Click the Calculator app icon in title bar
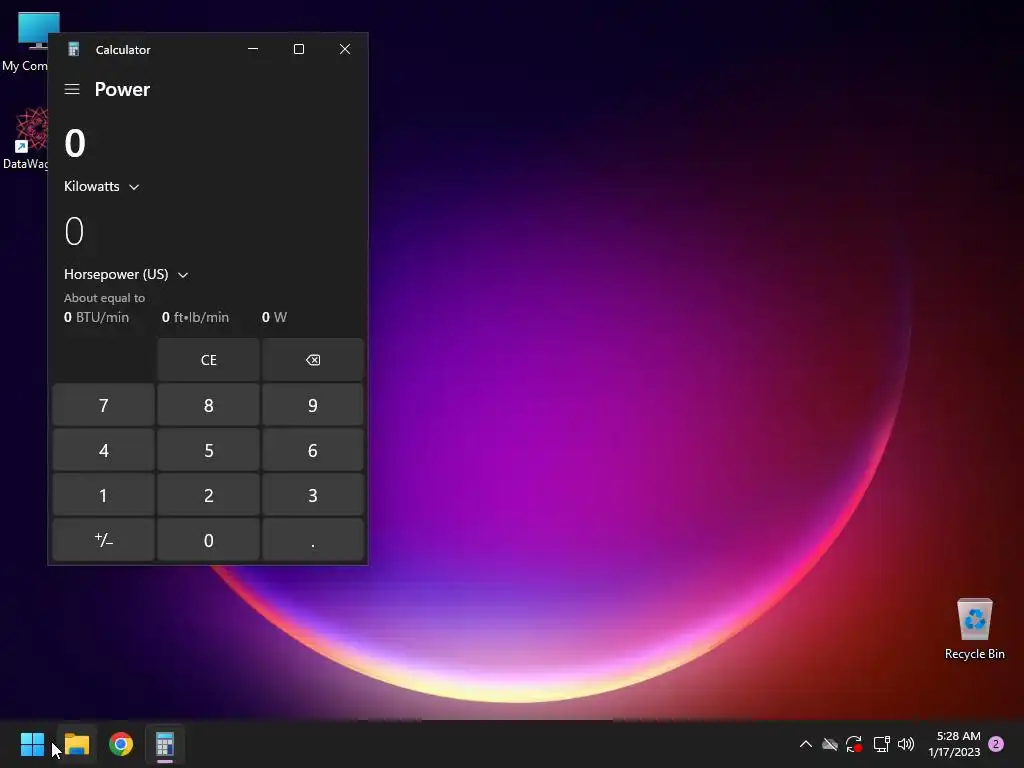1024x768 pixels. pyautogui.click(x=74, y=50)
